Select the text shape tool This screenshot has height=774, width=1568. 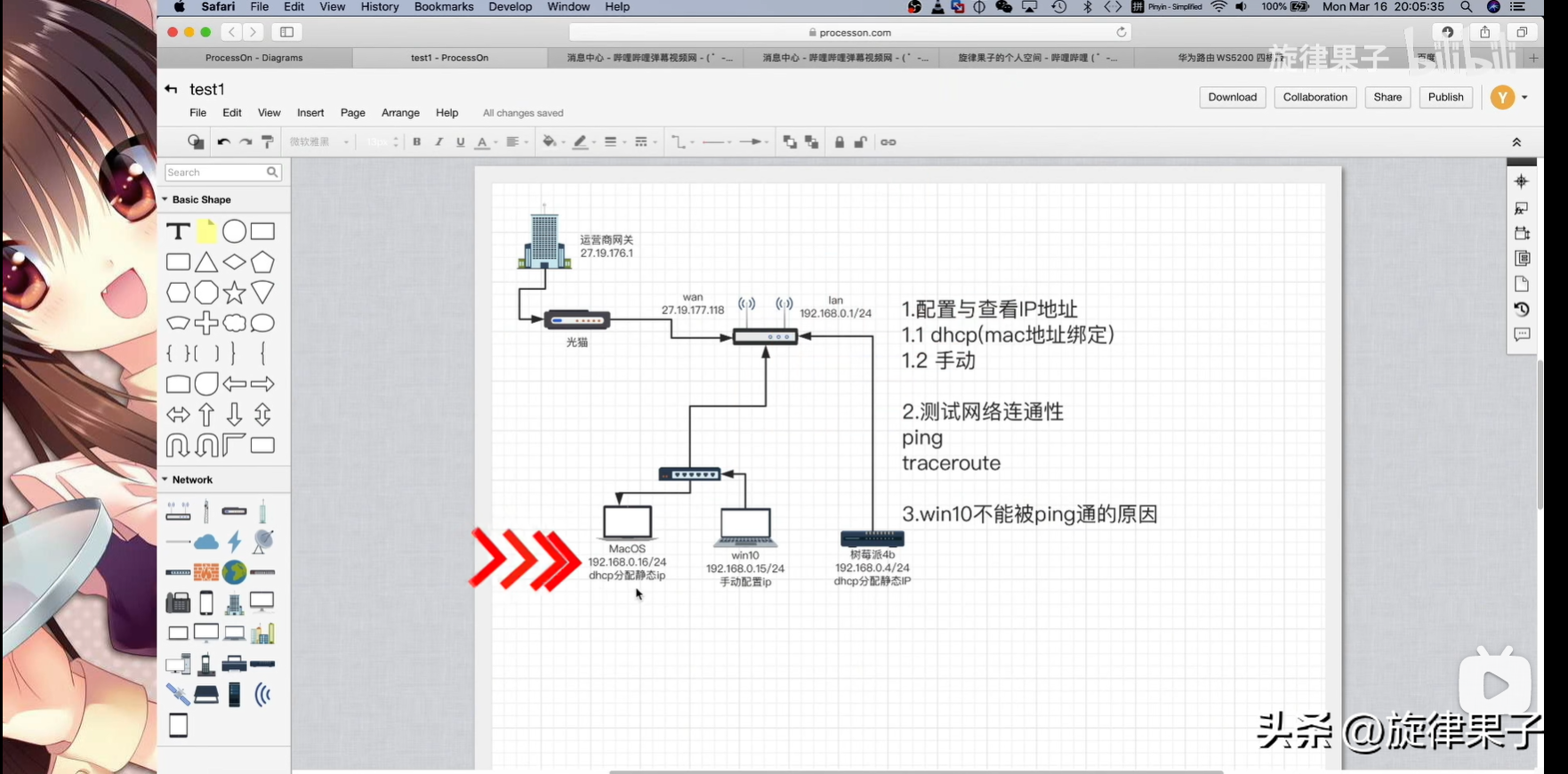click(x=178, y=231)
